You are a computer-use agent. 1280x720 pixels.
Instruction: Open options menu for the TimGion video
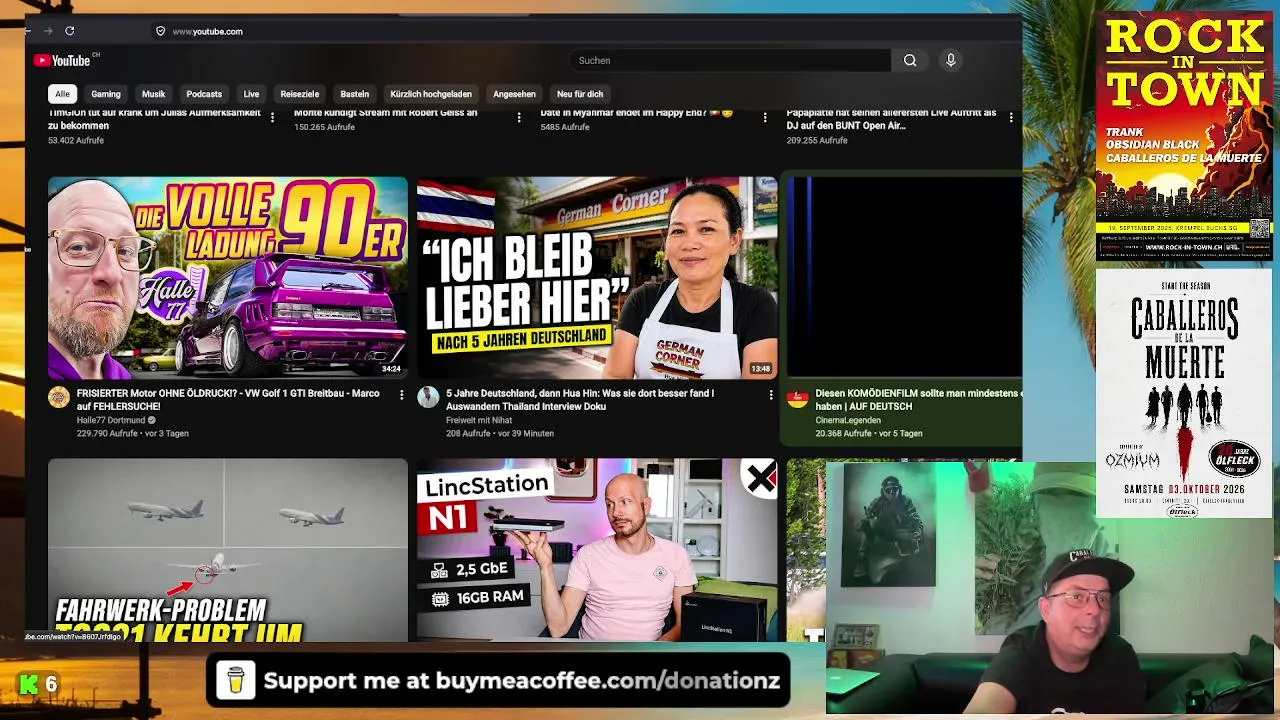tap(272, 117)
